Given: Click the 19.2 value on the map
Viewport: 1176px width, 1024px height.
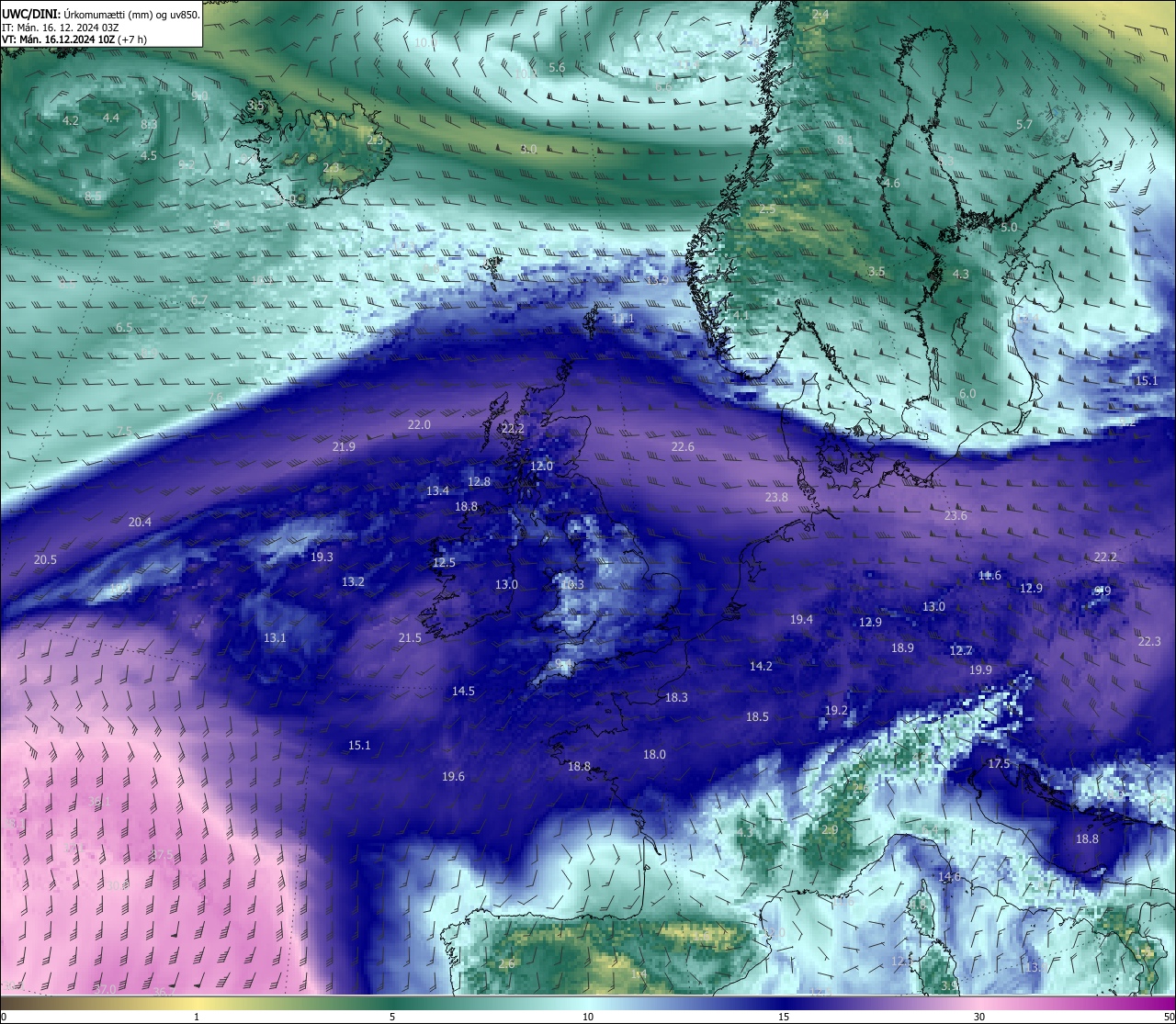Looking at the screenshot, I should point(836,710).
